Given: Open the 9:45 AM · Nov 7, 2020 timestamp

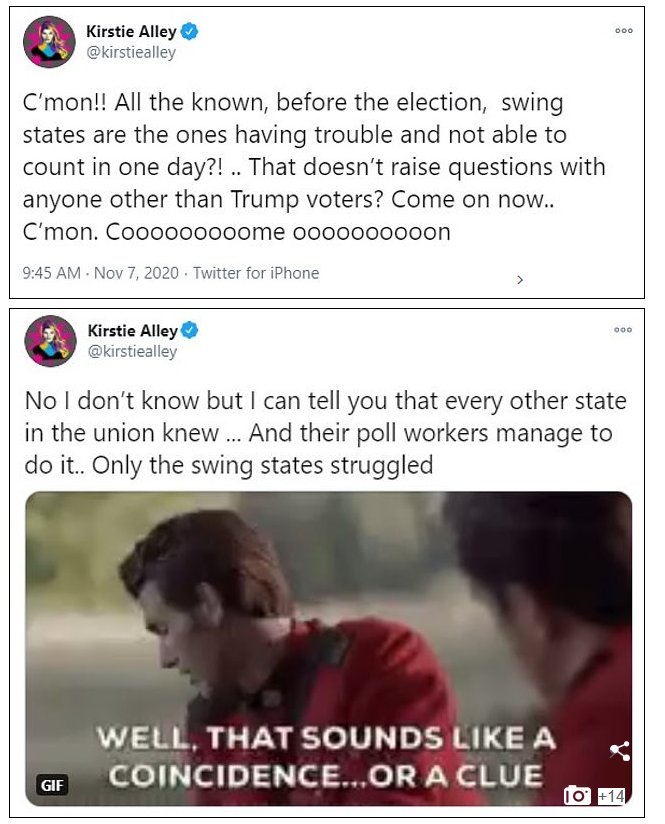Looking at the screenshot, I should coord(101,273).
